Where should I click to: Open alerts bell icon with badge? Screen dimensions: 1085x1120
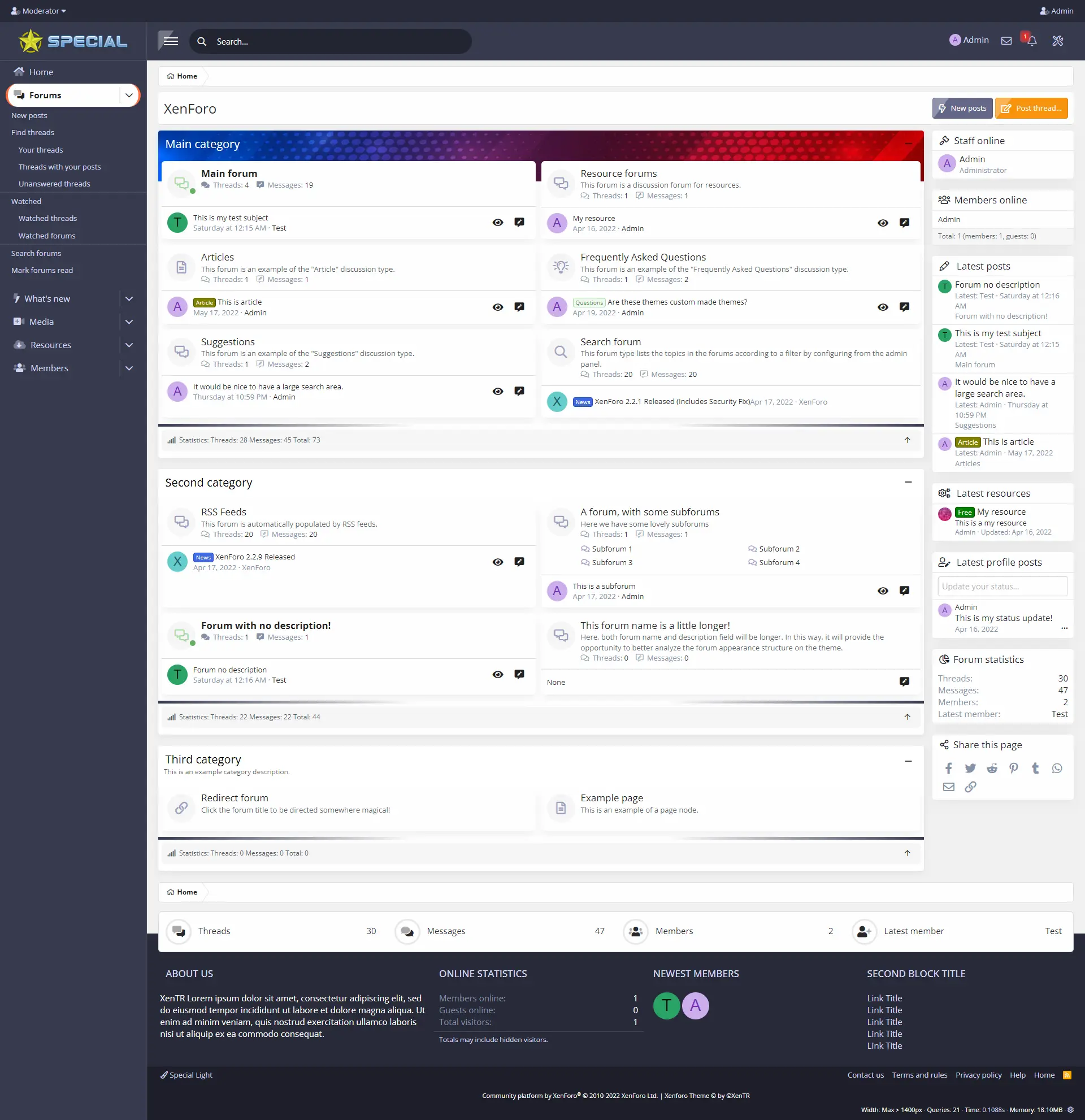tap(1032, 41)
